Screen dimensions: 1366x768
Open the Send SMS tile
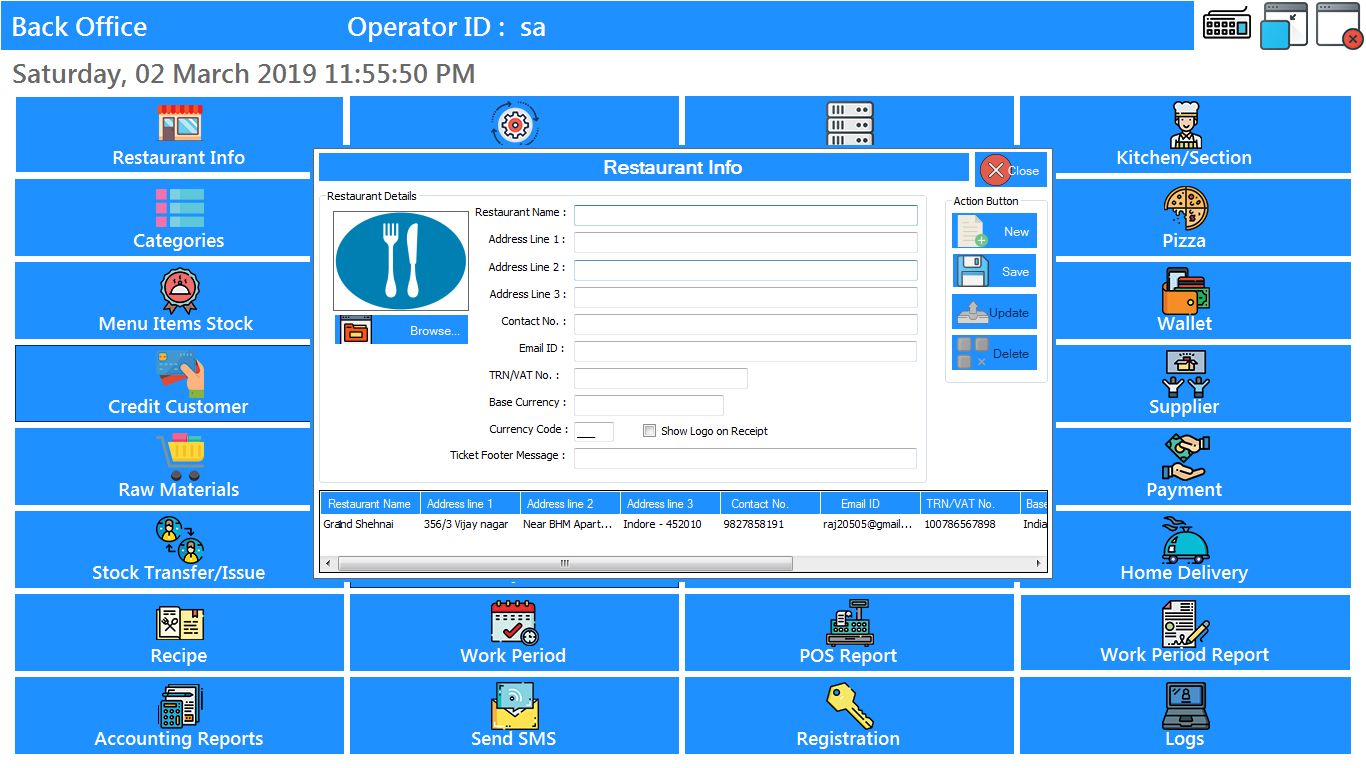tap(513, 716)
